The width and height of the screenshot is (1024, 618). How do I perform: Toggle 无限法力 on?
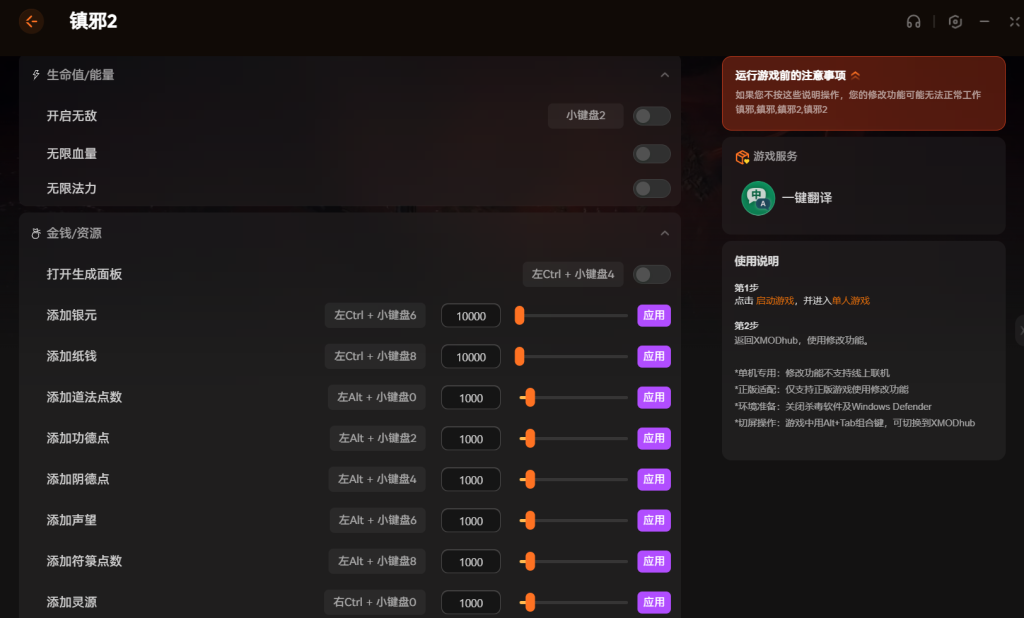651,188
